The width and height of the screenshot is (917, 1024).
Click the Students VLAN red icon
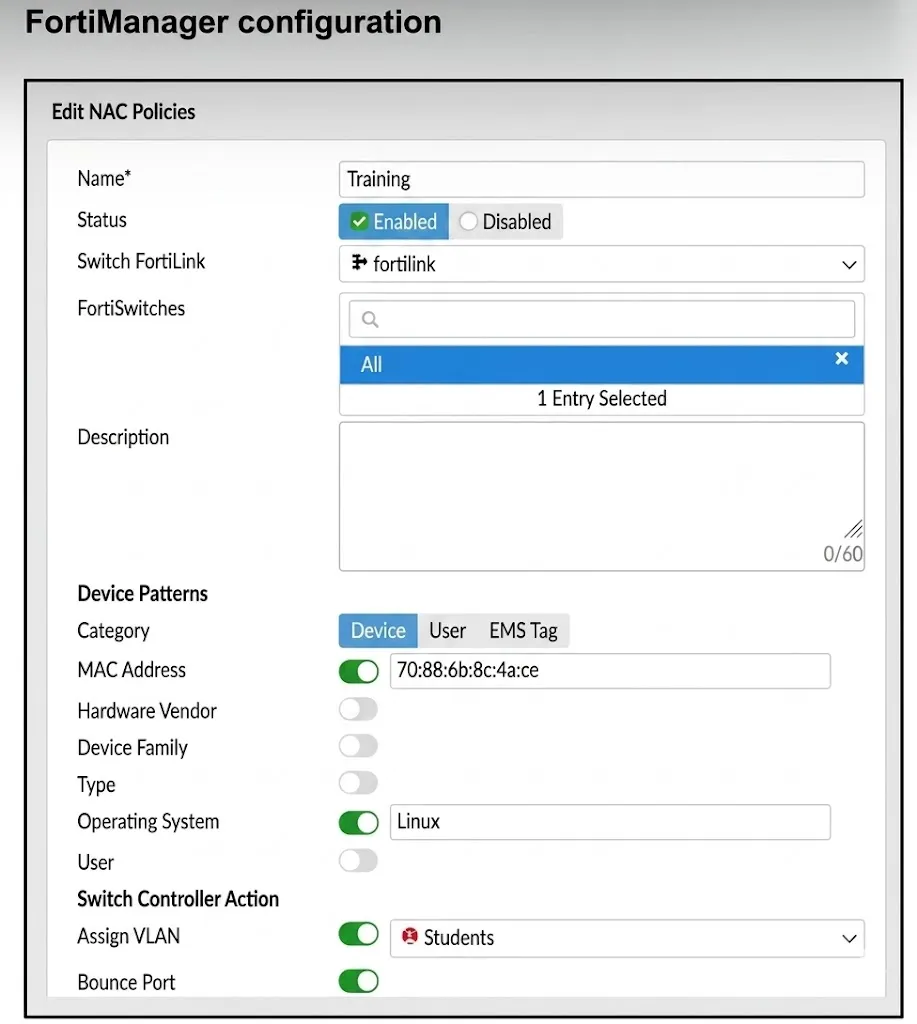(410, 936)
